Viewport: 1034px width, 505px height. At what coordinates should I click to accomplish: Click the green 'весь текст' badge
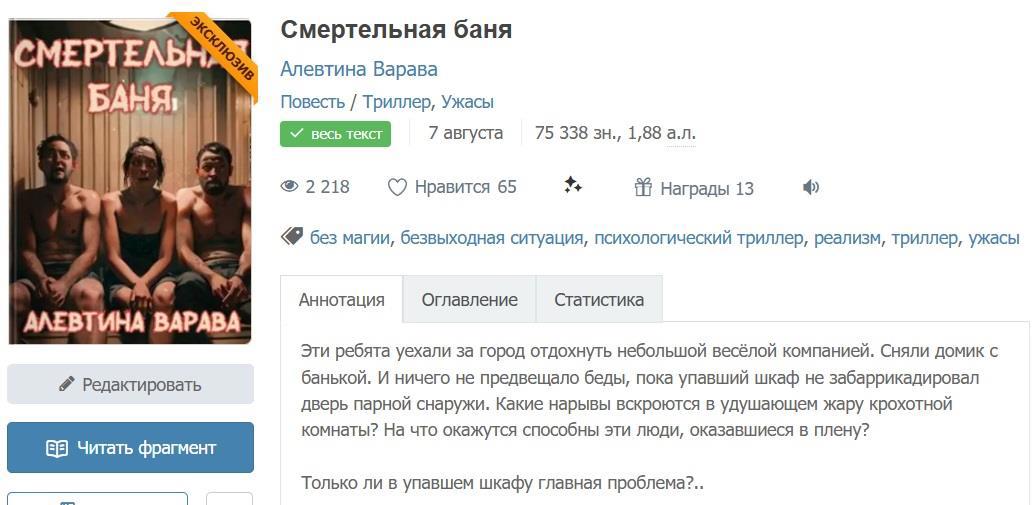click(335, 134)
